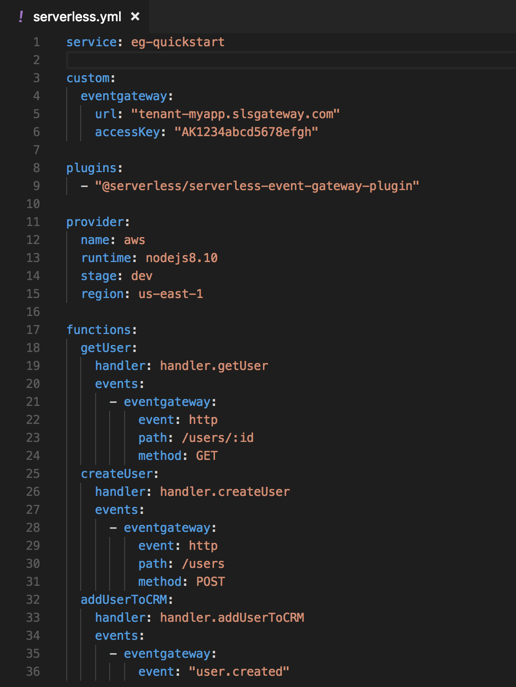This screenshot has height=687, width=516.
Task: Click line number 1 in gutter
Action: pyautogui.click(x=36, y=42)
